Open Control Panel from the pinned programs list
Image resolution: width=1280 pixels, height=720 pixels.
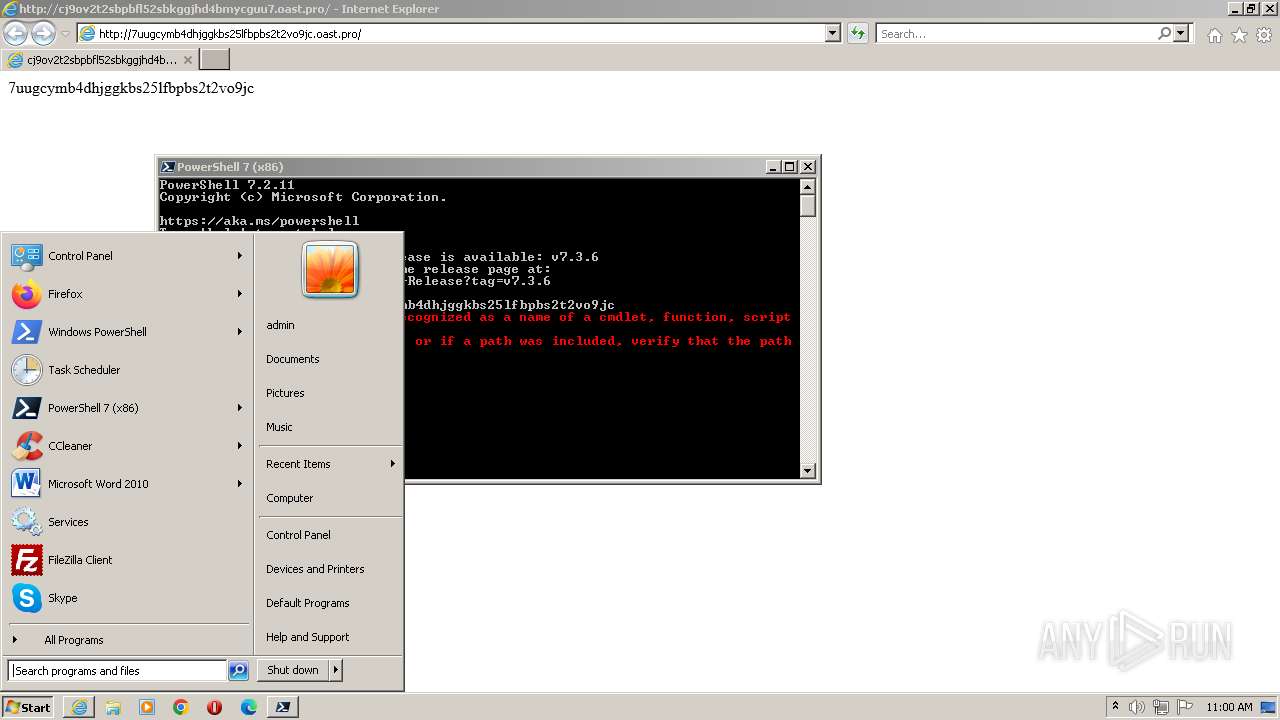127,256
